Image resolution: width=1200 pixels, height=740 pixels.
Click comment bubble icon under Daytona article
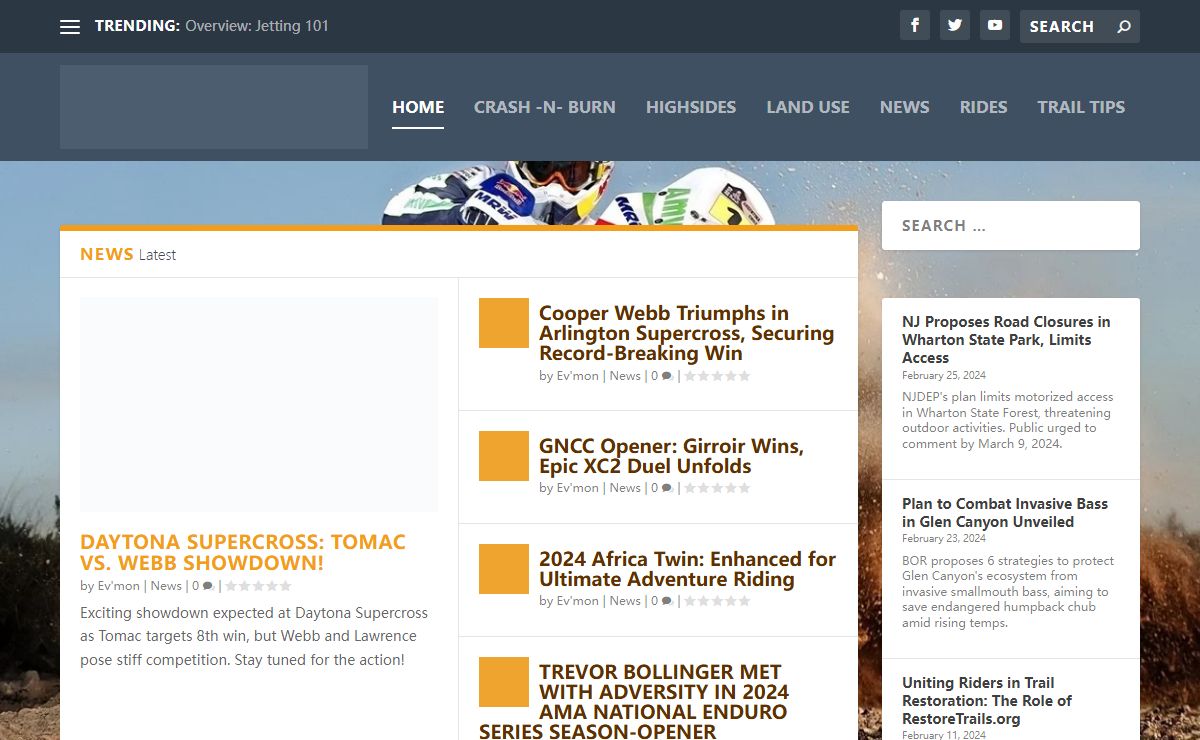208,587
